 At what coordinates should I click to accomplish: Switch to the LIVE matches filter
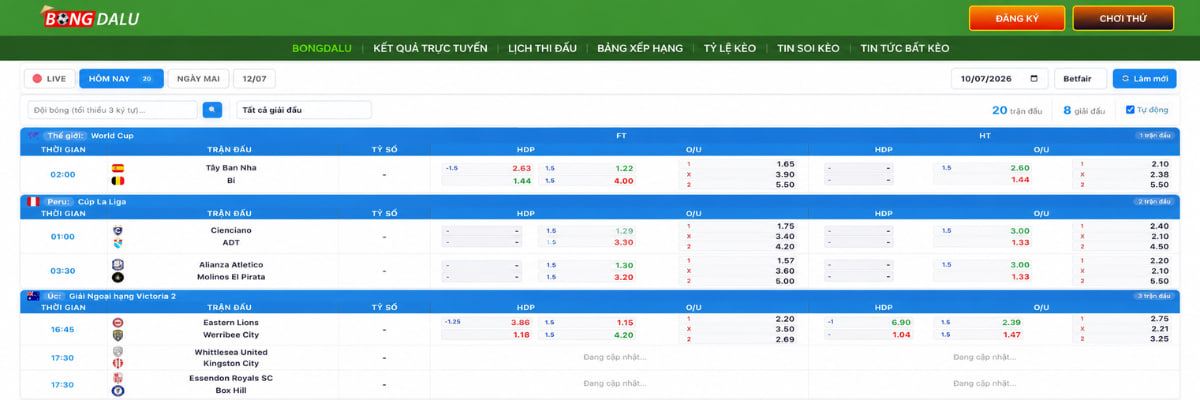[x=49, y=78]
